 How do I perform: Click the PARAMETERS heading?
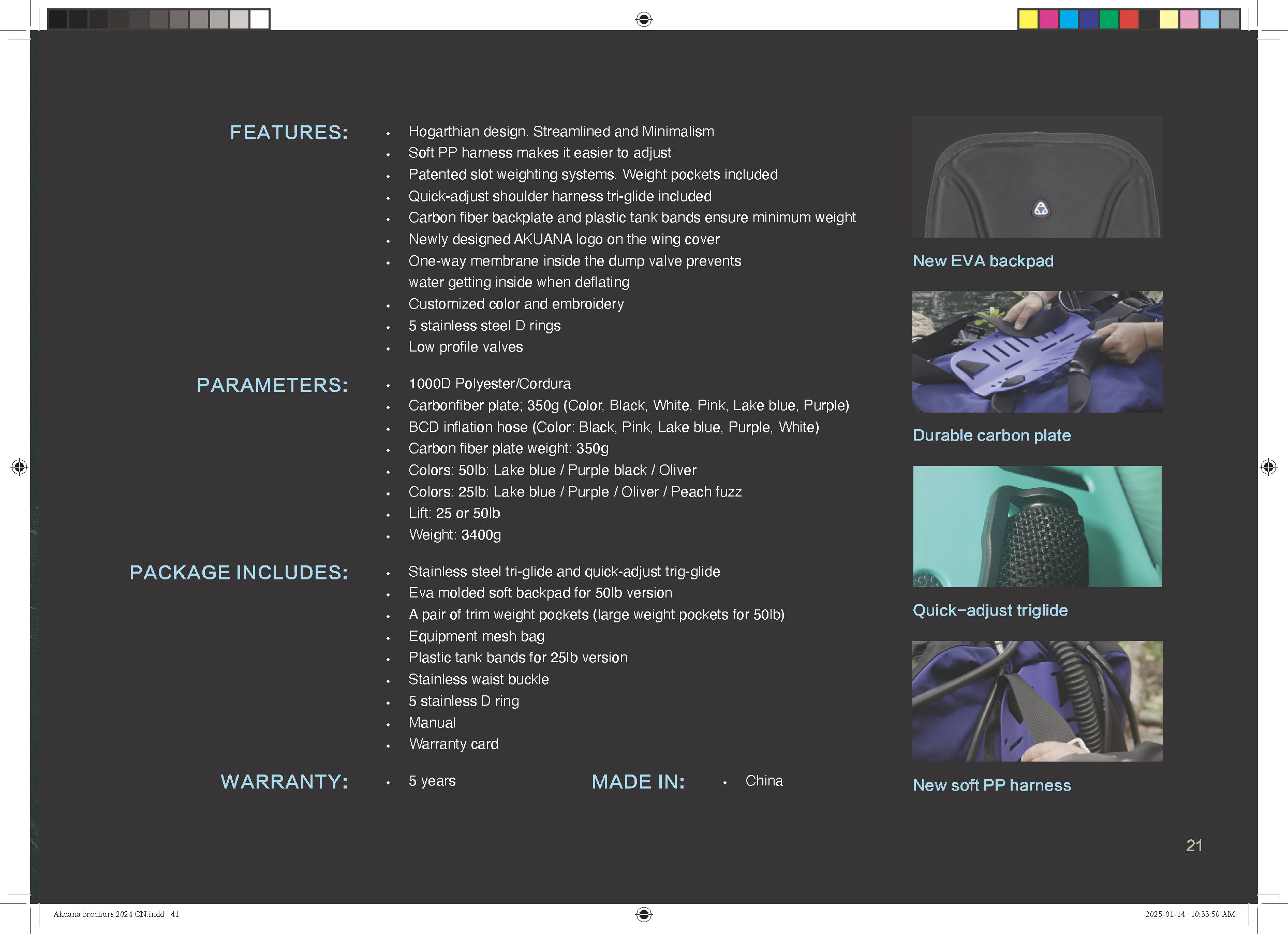(x=272, y=385)
